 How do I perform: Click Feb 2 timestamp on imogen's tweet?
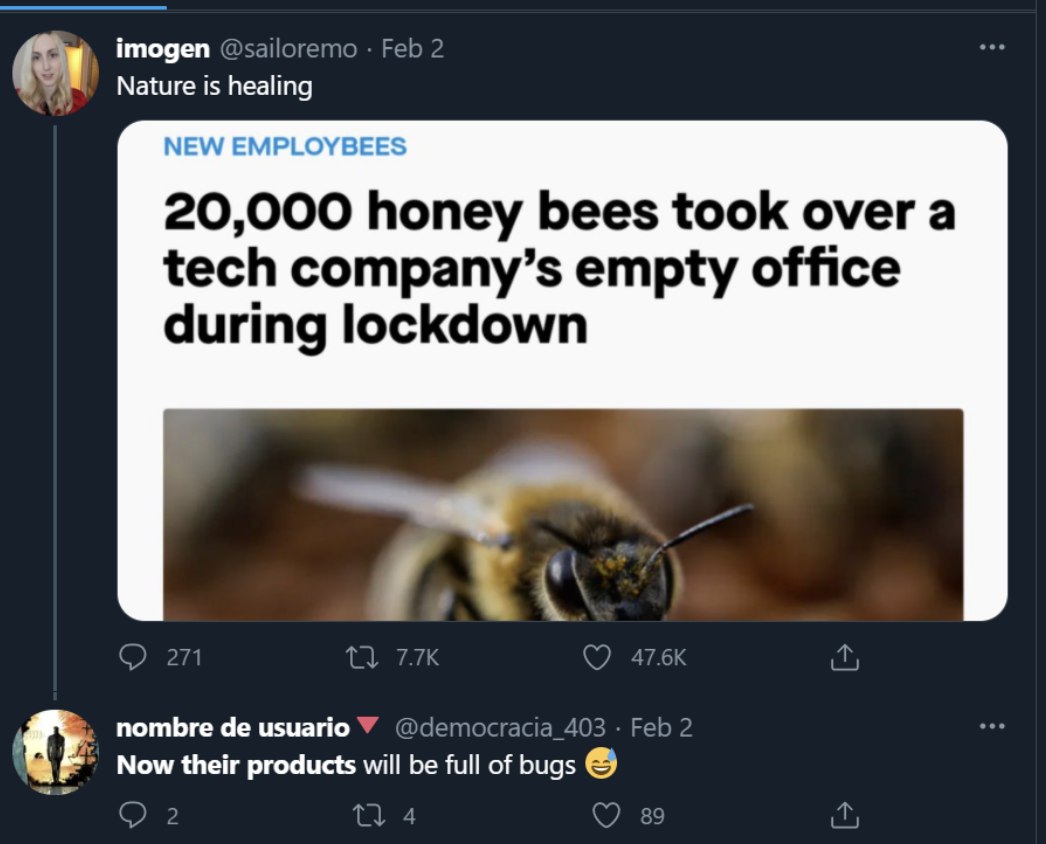(412, 49)
